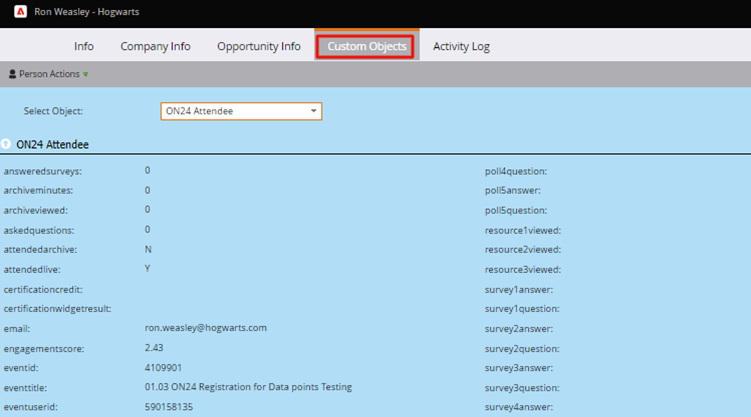Viewport: 751px width, 417px height.
Task: Click the eventtitle label
Action: click(25, 388)
